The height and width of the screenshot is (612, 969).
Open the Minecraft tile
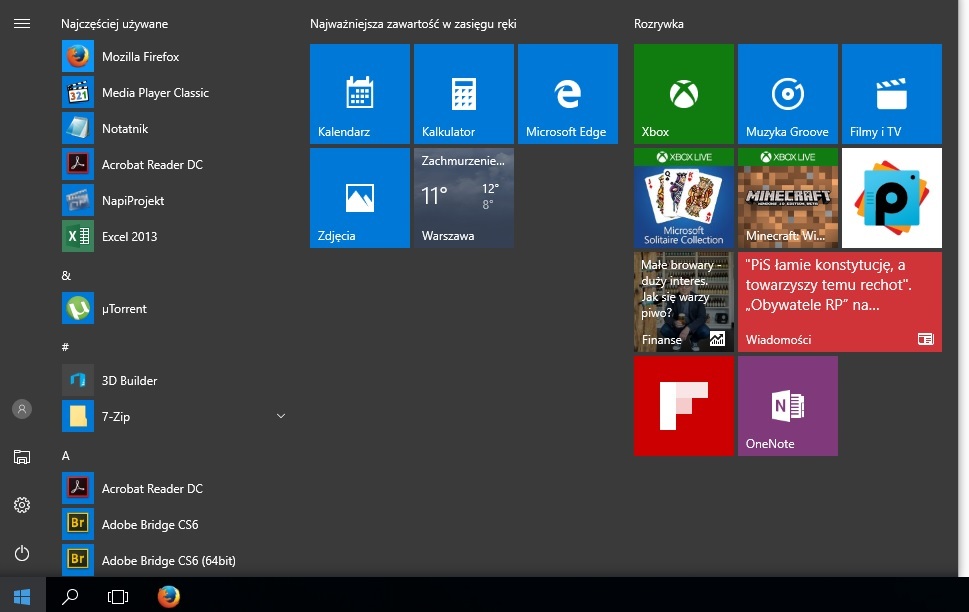[787, 198]
